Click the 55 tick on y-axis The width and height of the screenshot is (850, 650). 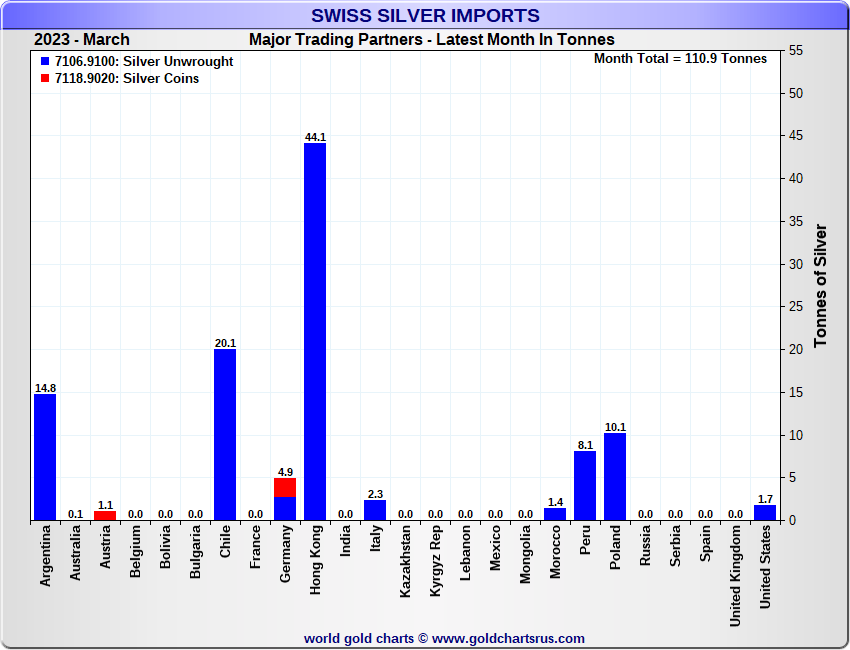click(796, 51)
